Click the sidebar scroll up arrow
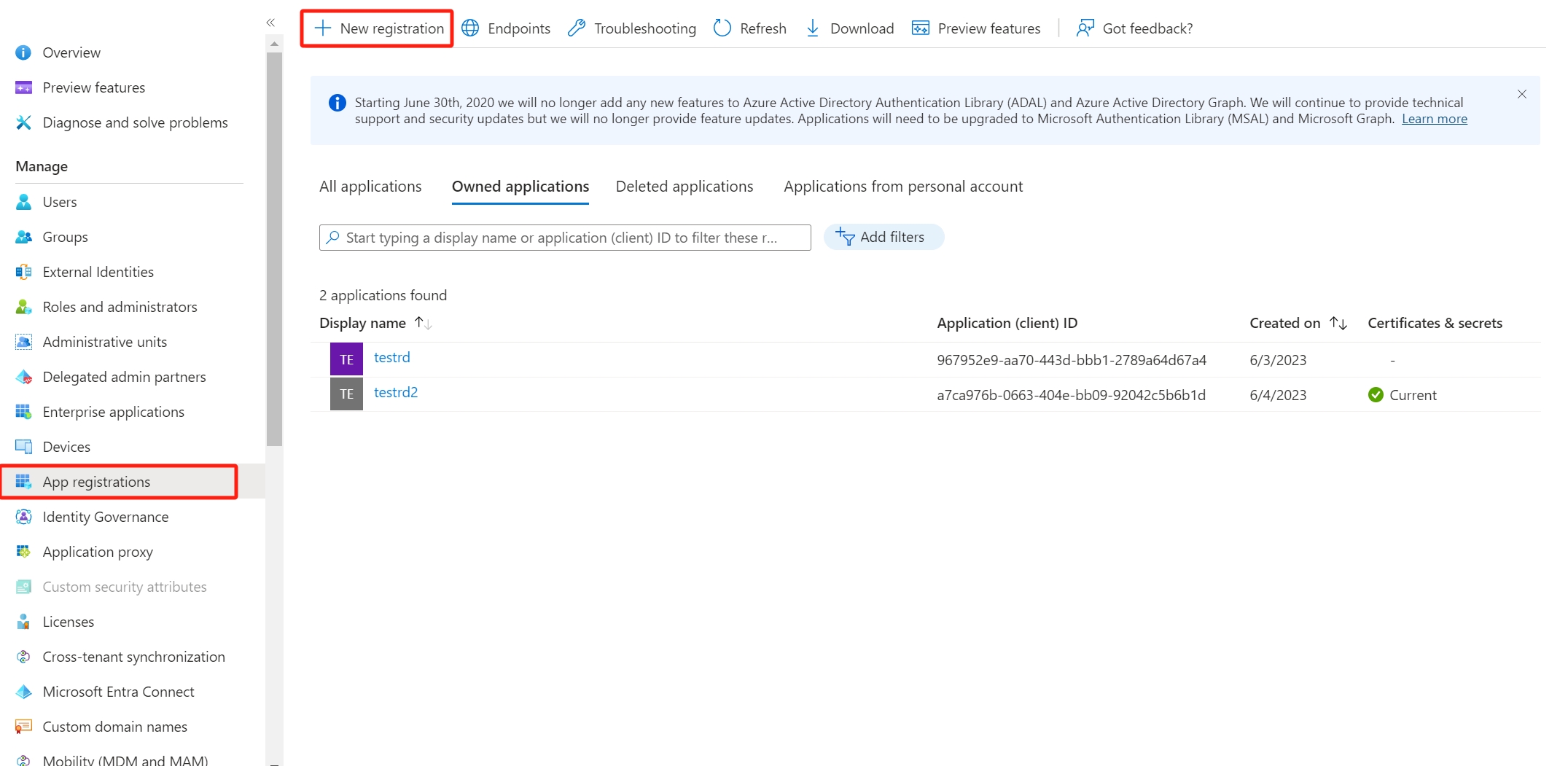The height and width of the screenshot is (766, 1568). click(x=274, y=44)
